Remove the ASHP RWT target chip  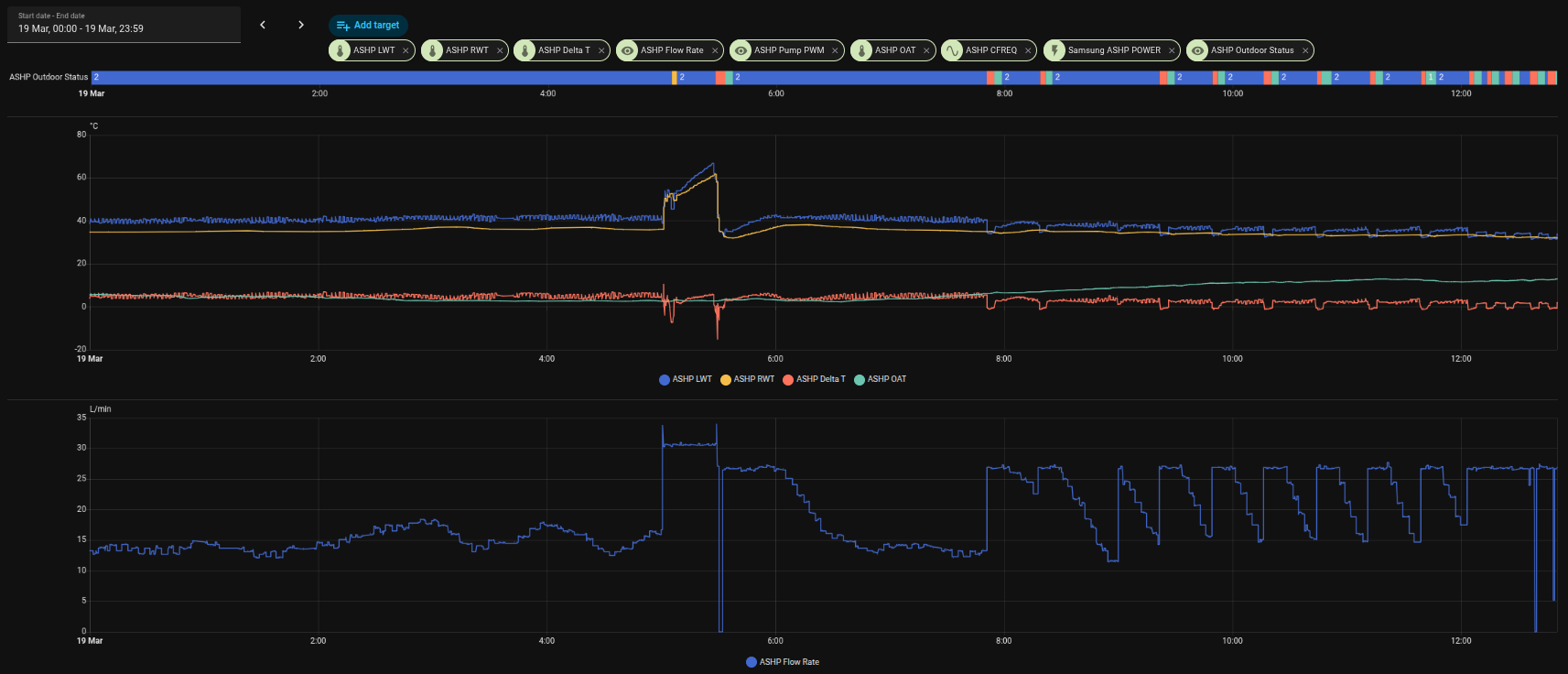point(500,51)
